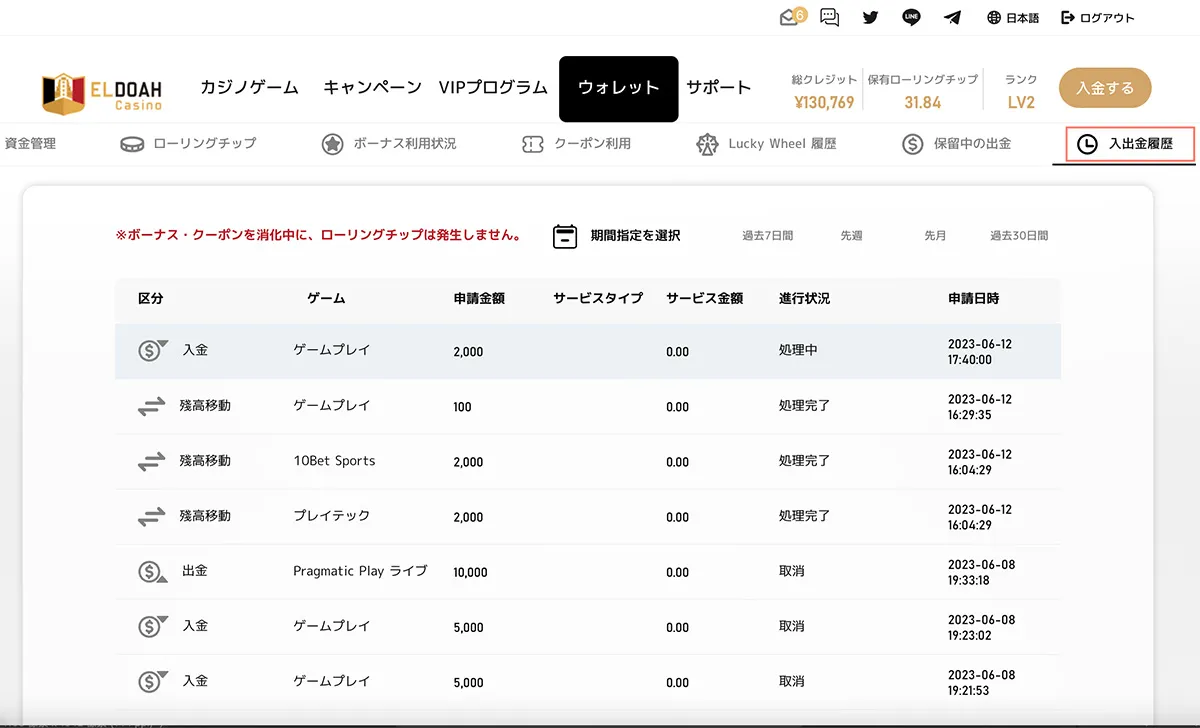Screen dimensions: 1200x728
Task: Switch to the ローリングチップ tab
Action: tap(188, 143)
